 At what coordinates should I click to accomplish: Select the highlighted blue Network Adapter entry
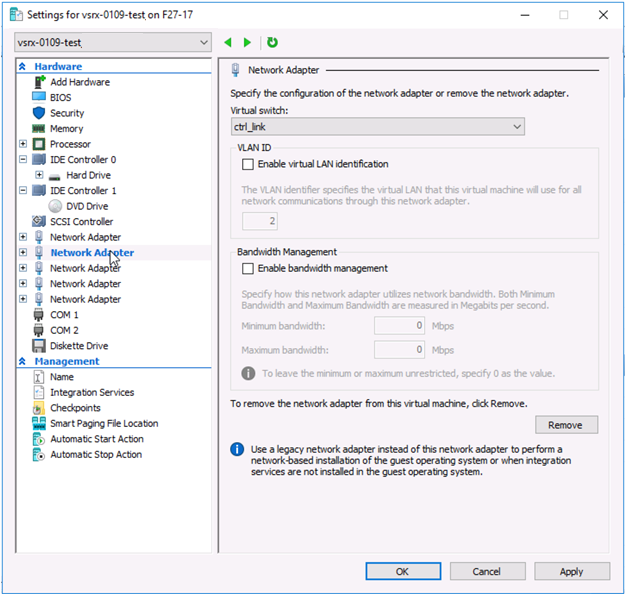(92, 253)
